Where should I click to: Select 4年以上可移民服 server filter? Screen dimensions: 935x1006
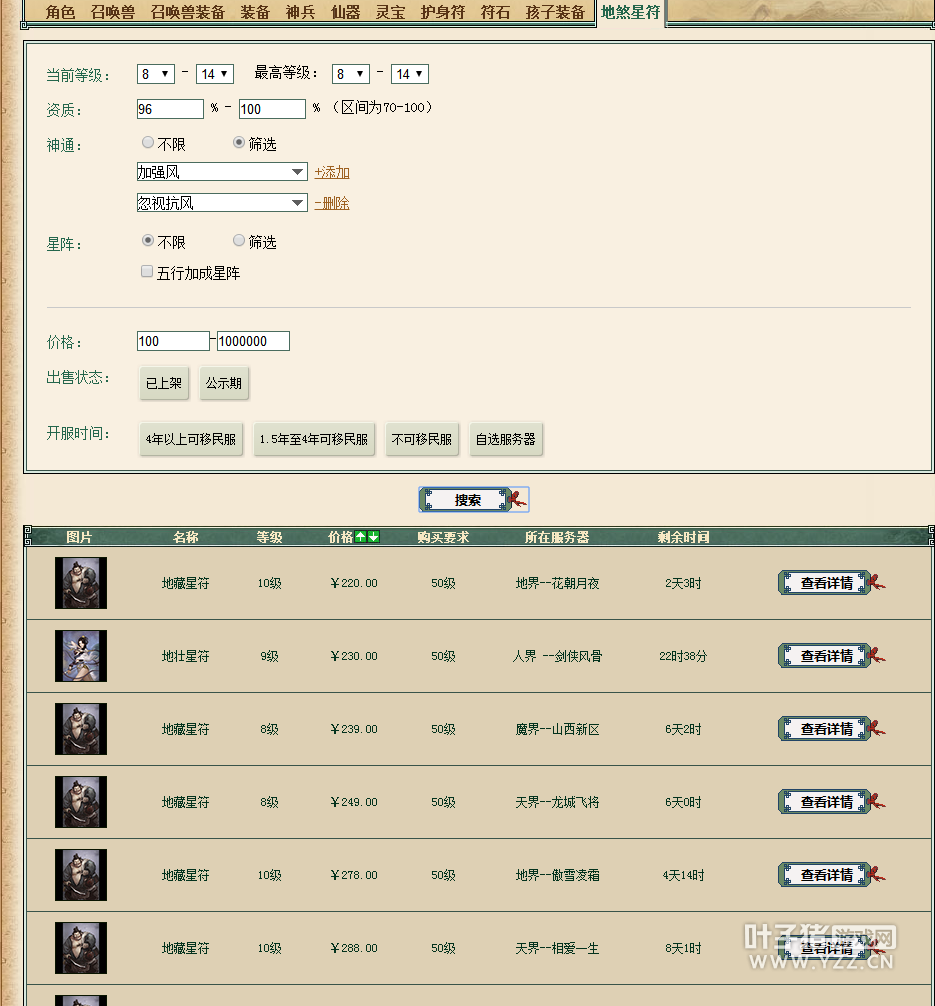click(x=191, y=439)
